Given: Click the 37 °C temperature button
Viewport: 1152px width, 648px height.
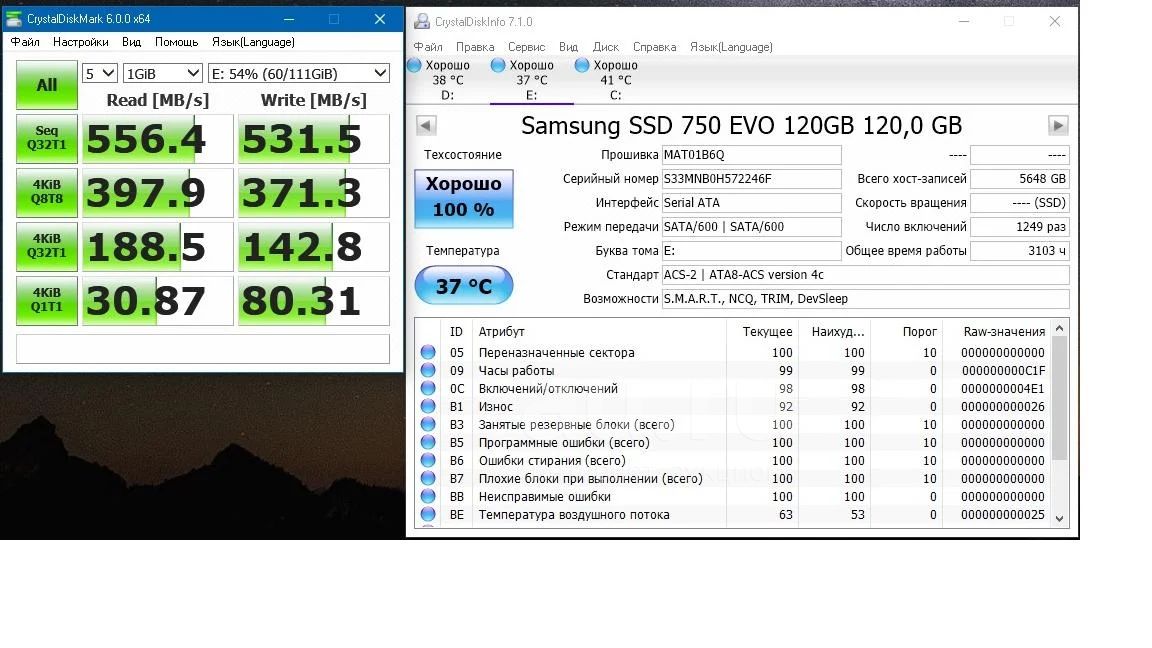Looking at the screenshot, I should (x=464, y=286).
